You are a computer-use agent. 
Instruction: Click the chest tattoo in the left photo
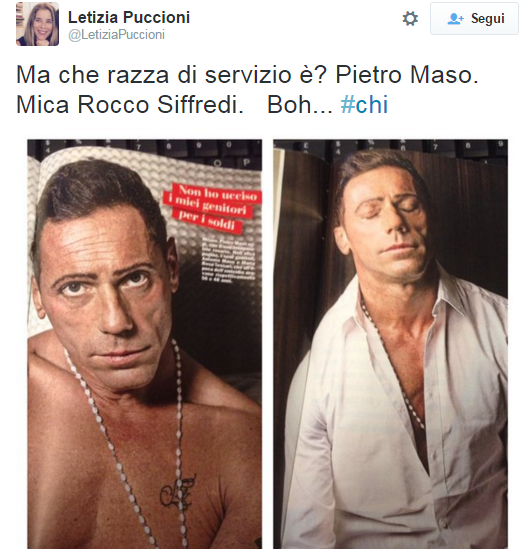[178, 492]
